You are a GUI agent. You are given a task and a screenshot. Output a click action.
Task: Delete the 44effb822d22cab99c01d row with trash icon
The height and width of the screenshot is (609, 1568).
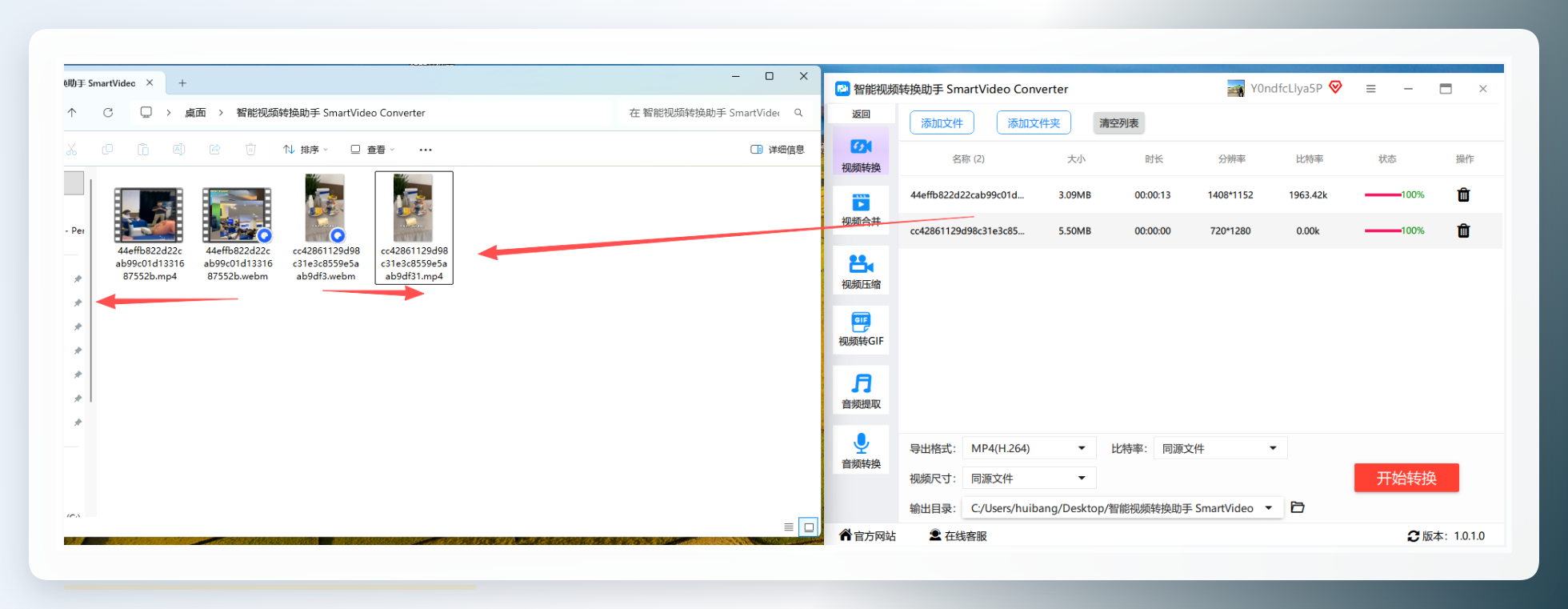[x=1463, y=194]
